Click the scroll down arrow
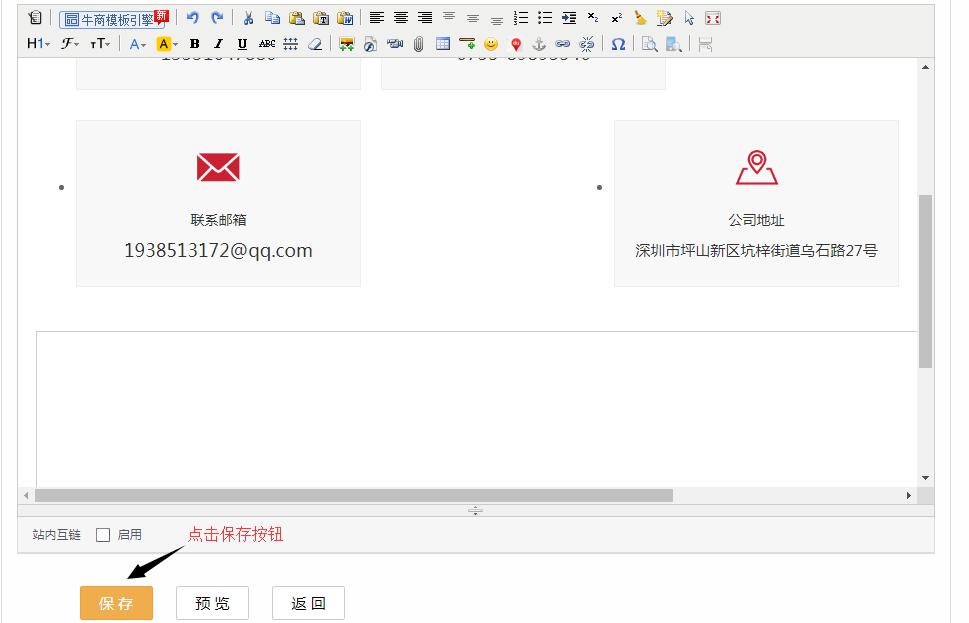Image resolution: width=969 pixels, height=623 pixels. pos(925,478)
